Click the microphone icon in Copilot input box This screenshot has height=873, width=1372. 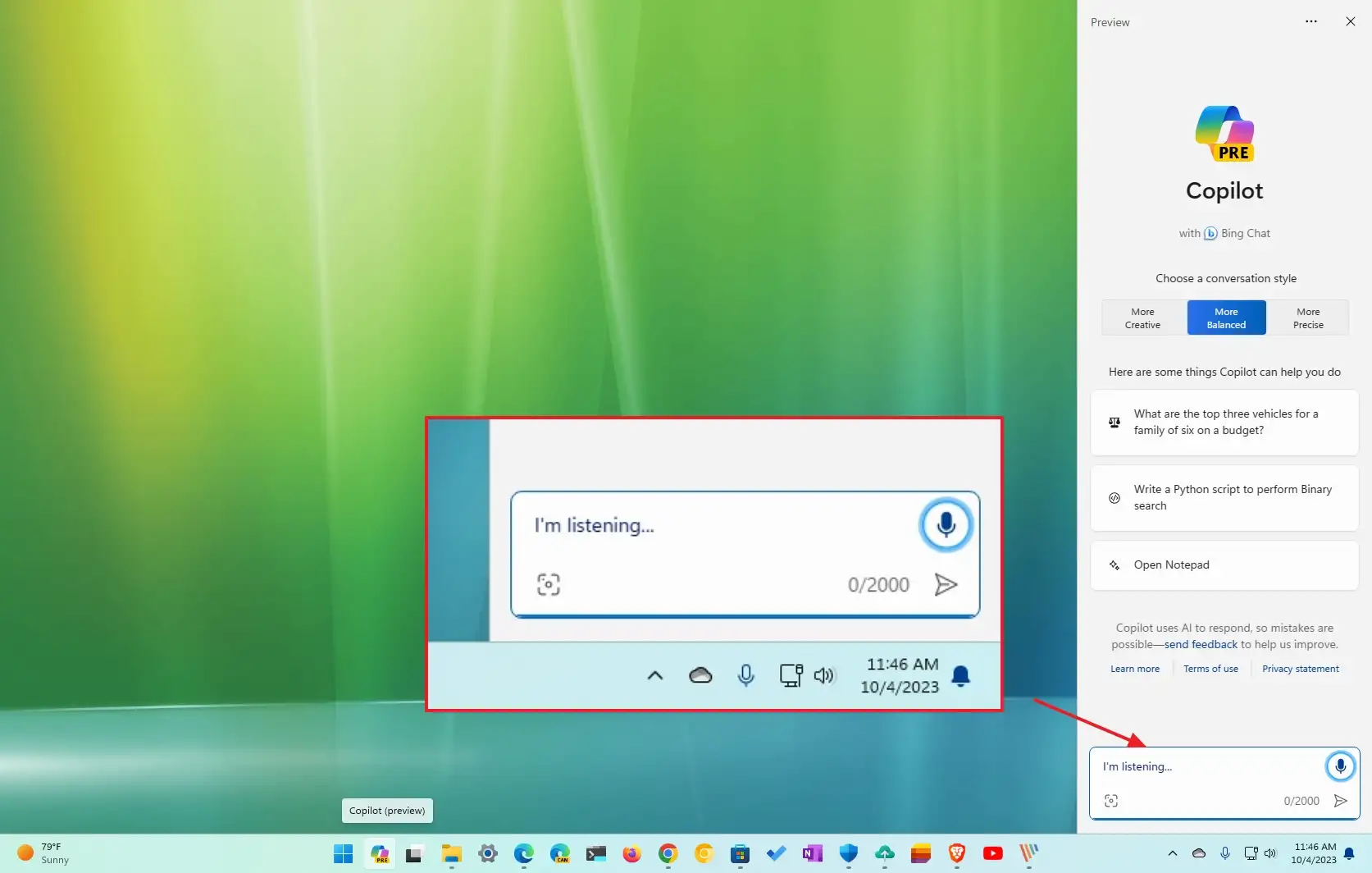click(1340, 766)
